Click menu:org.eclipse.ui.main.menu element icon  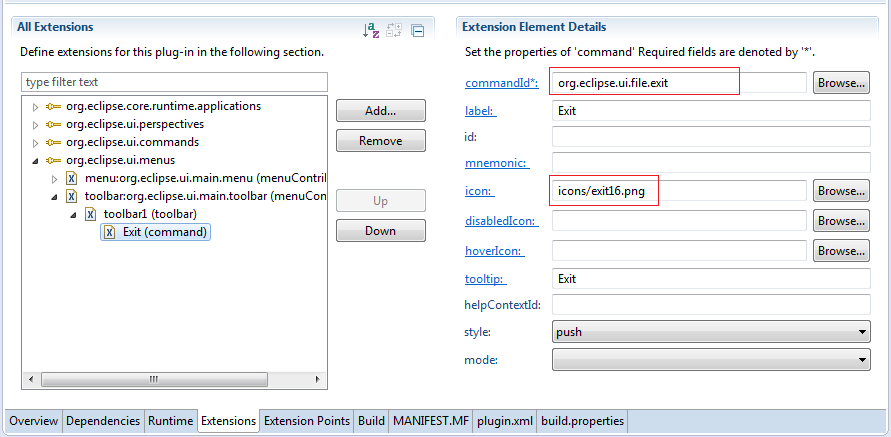[x=72, y=178]
